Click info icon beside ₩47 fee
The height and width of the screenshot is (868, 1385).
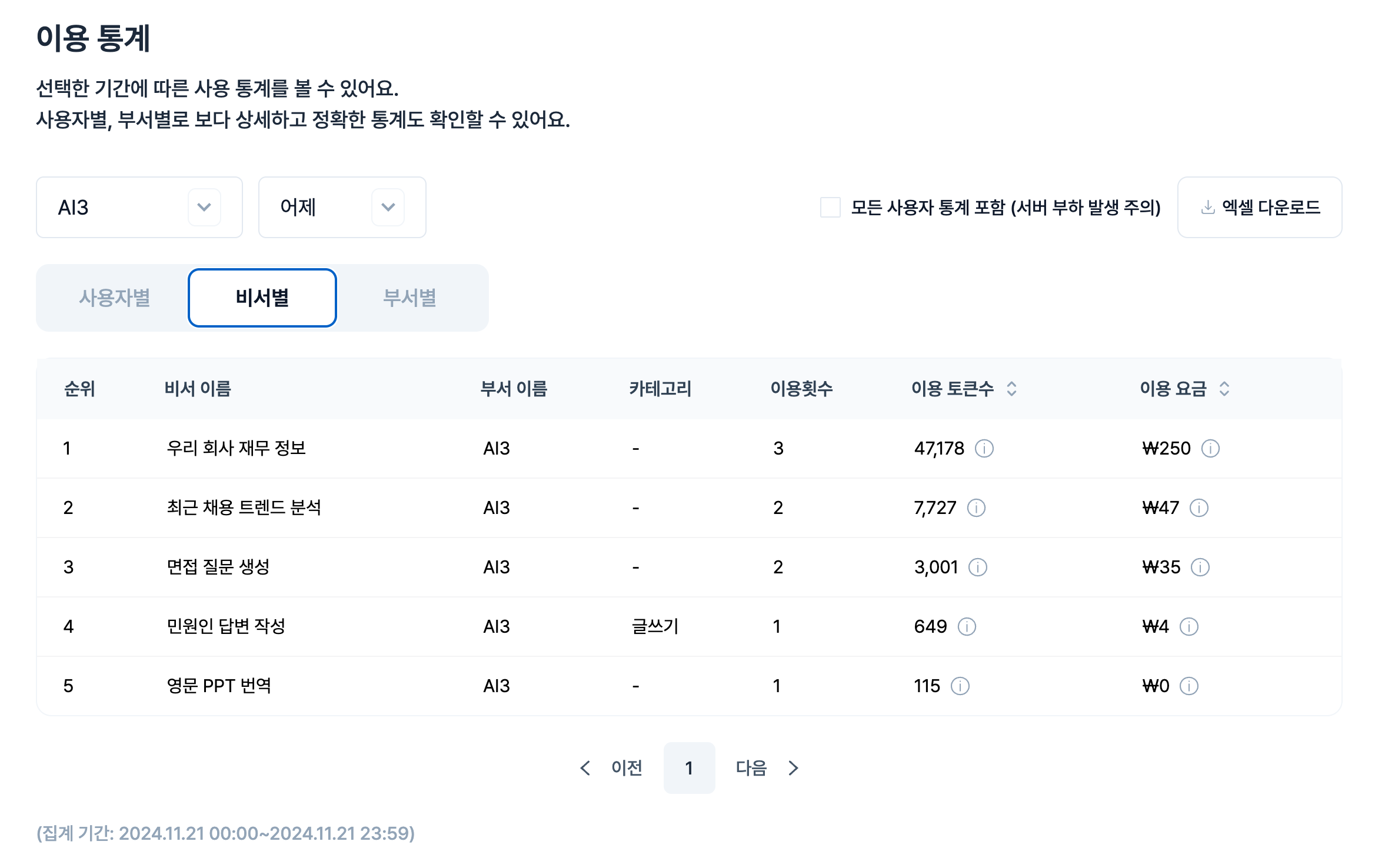click(x=1198, y=508)
